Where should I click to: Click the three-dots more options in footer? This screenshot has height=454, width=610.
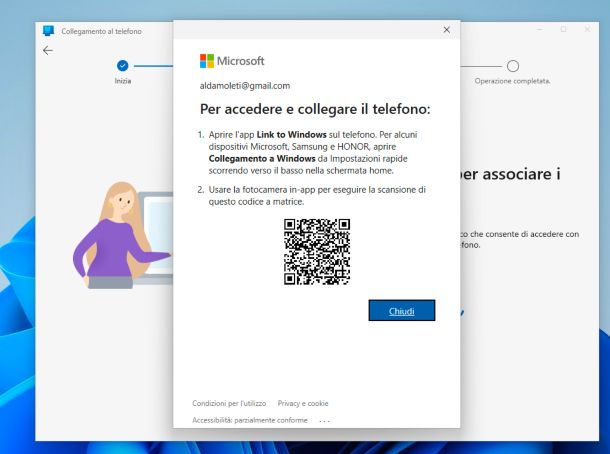click(x=324, y=421)
